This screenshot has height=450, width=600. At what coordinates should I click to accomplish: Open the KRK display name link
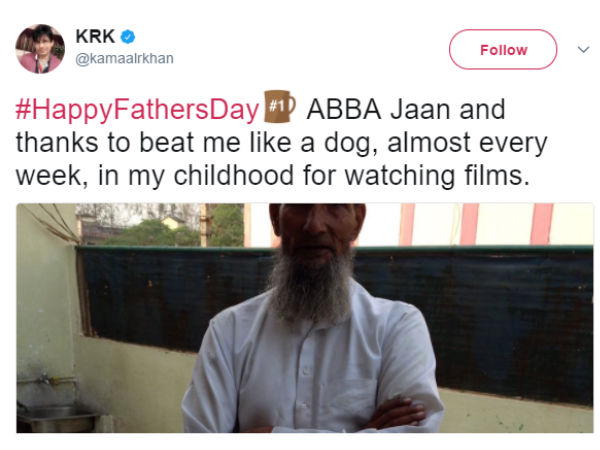click(x=94, y=37)
